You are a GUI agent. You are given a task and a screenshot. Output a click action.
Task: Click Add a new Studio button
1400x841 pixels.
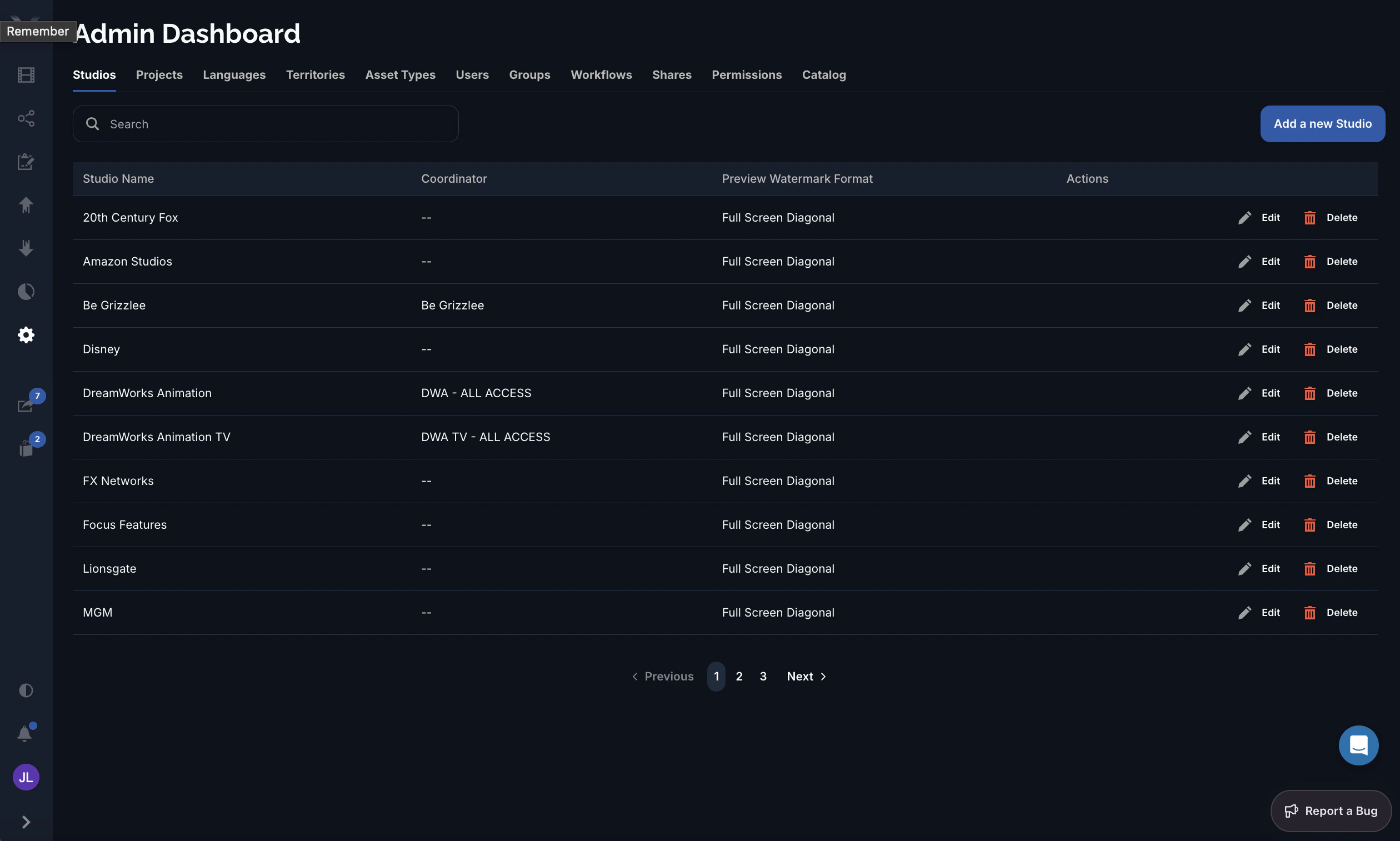click(1322, 123)
